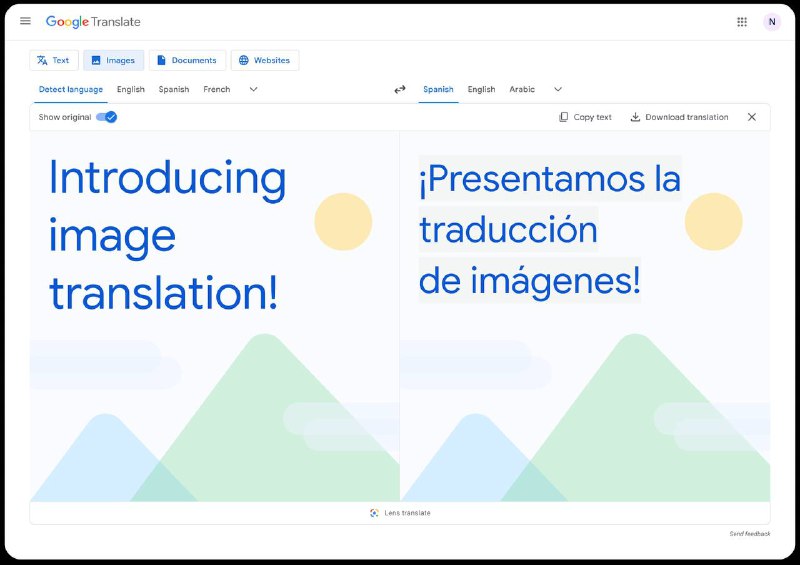This screenshot has height=565, width=800.
Task: Expand the target language list
Action: tap(558, 89)
